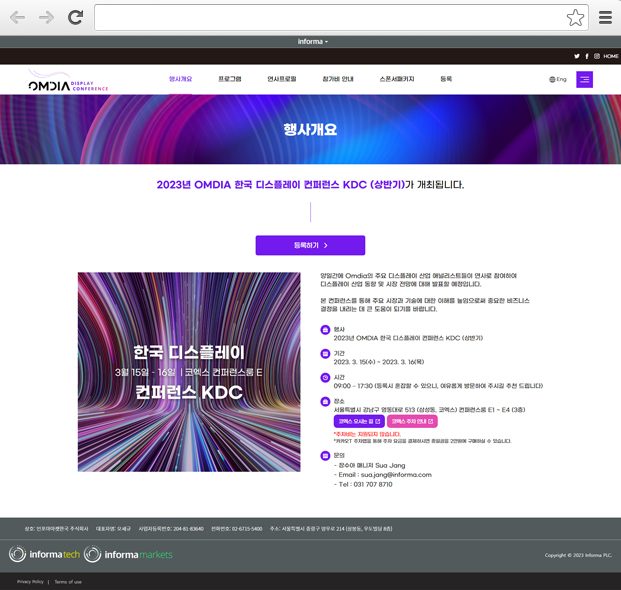Image resolution: width=621 pixels, height=590 pixels.
Task: Click the informa tech footer logo
Action: coord(44,554)
